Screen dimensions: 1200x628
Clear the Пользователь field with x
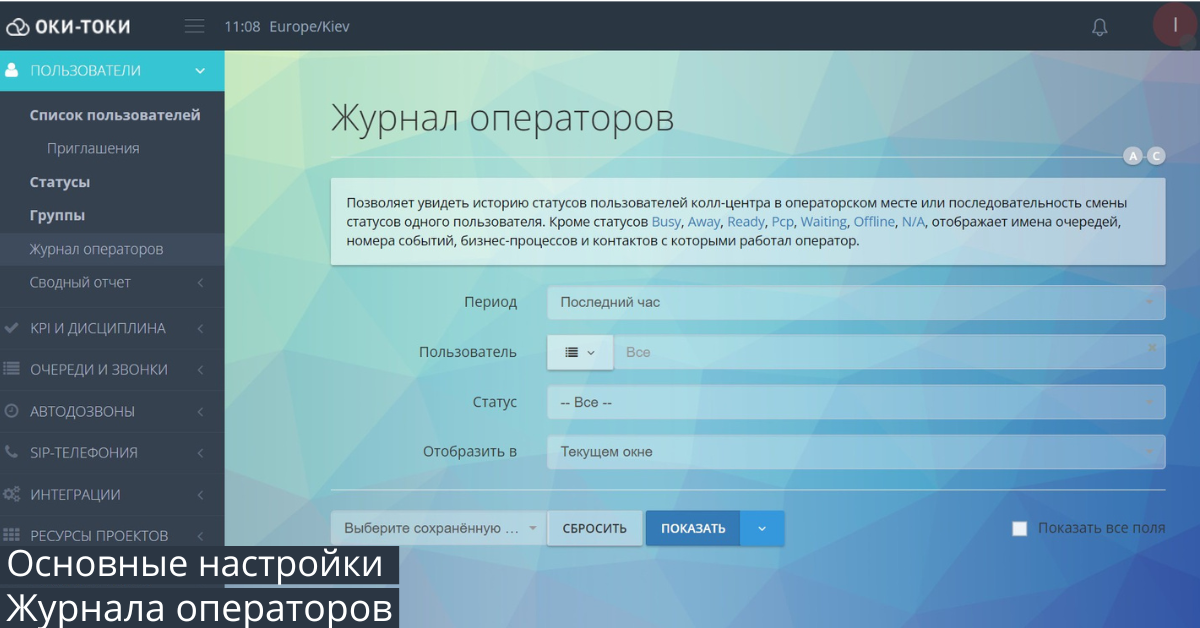pos(1152,349)
